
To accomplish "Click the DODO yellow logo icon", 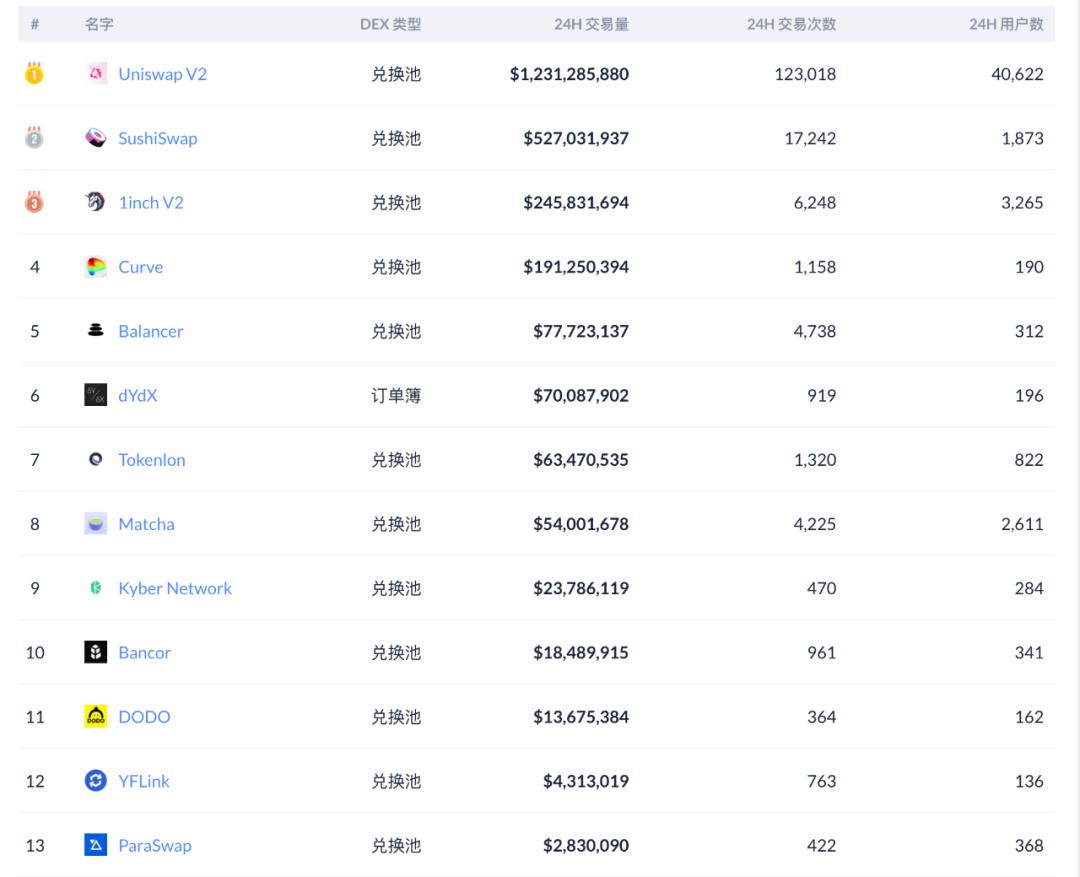I will pos(96,717).
